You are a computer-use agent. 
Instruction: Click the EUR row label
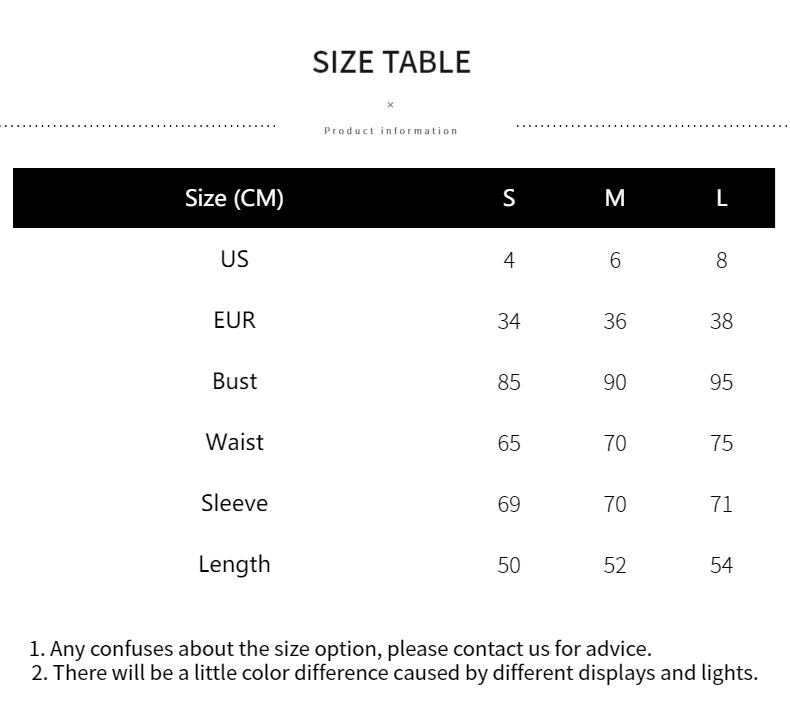click(x=234, y=320)
